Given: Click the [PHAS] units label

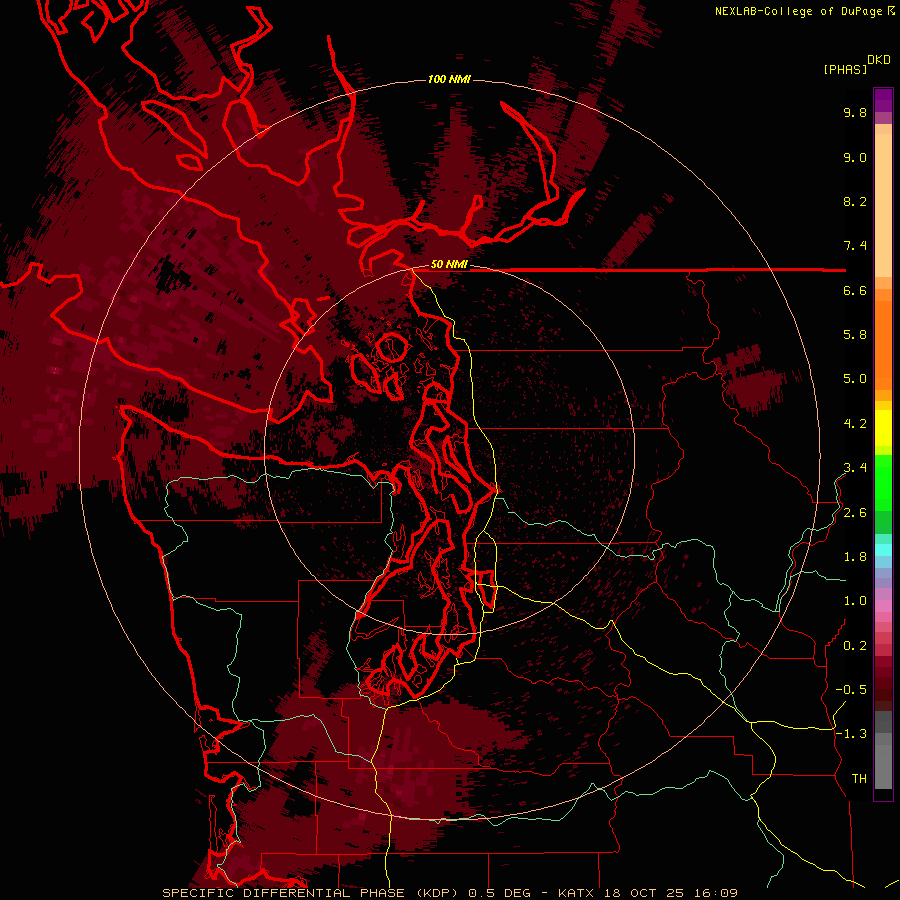Looking at the screenshot, I should point(845,69).
